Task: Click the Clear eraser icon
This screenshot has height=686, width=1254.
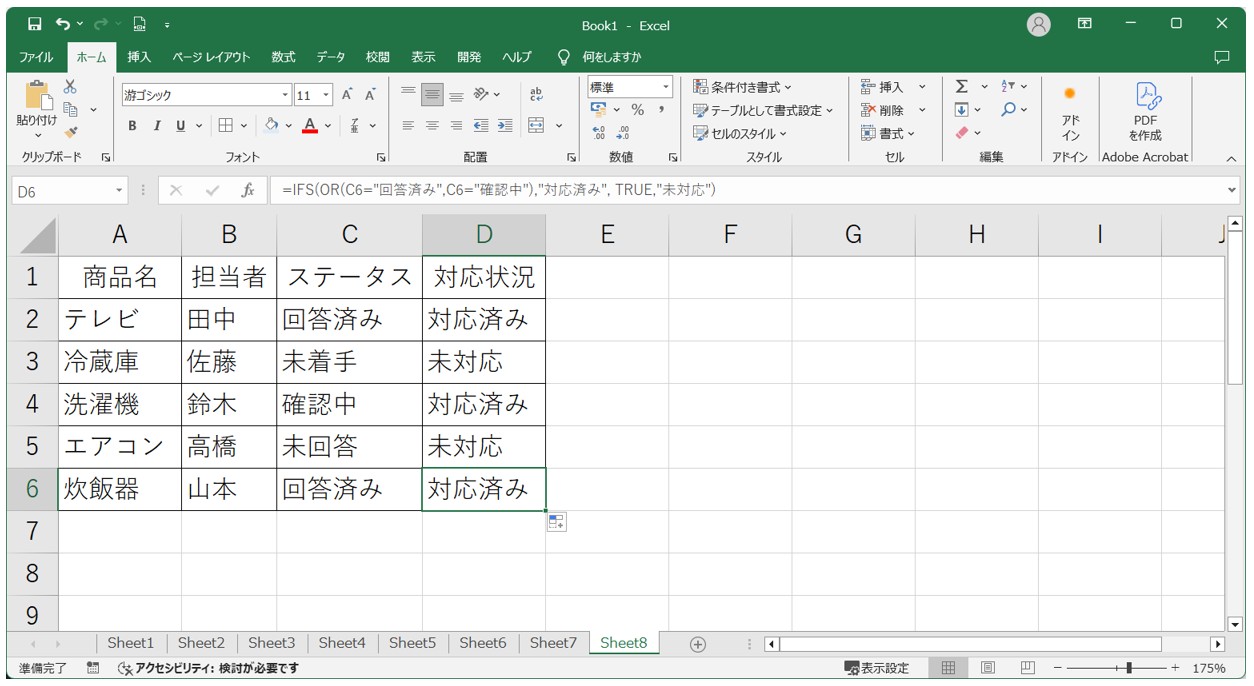Action: [x=962, y=132]
